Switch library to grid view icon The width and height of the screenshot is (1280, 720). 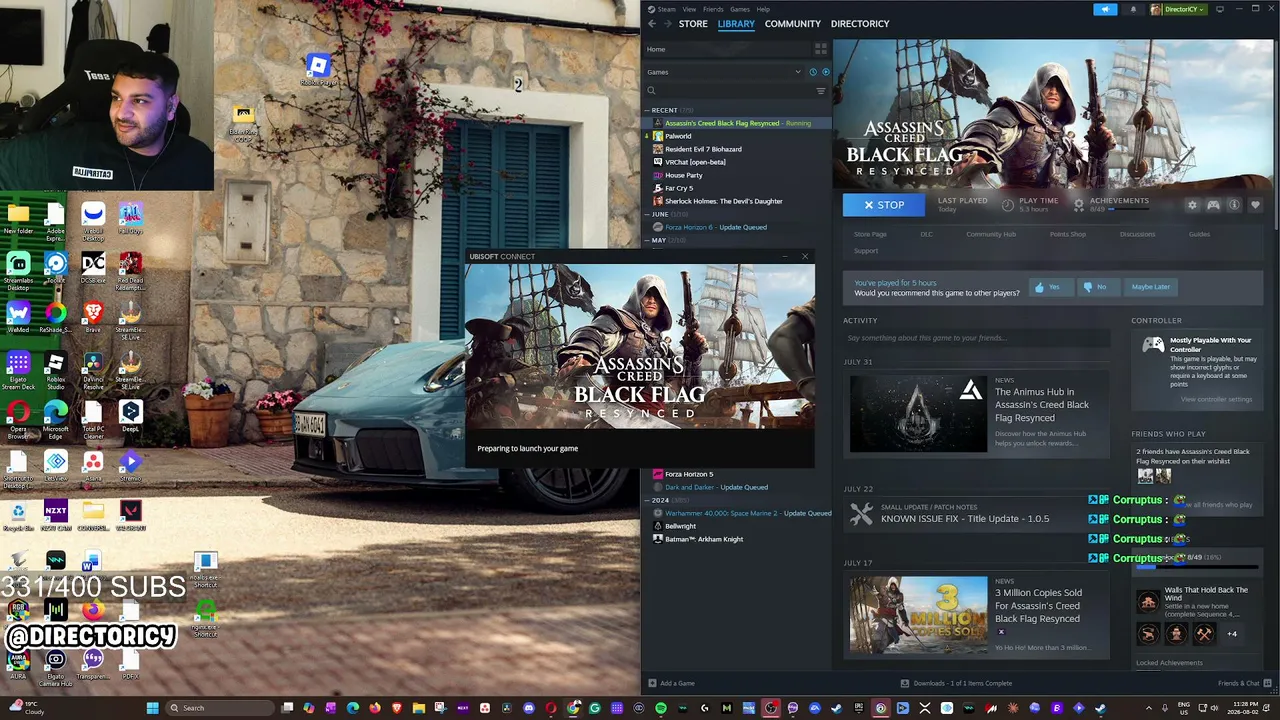[x=821, y=49]
